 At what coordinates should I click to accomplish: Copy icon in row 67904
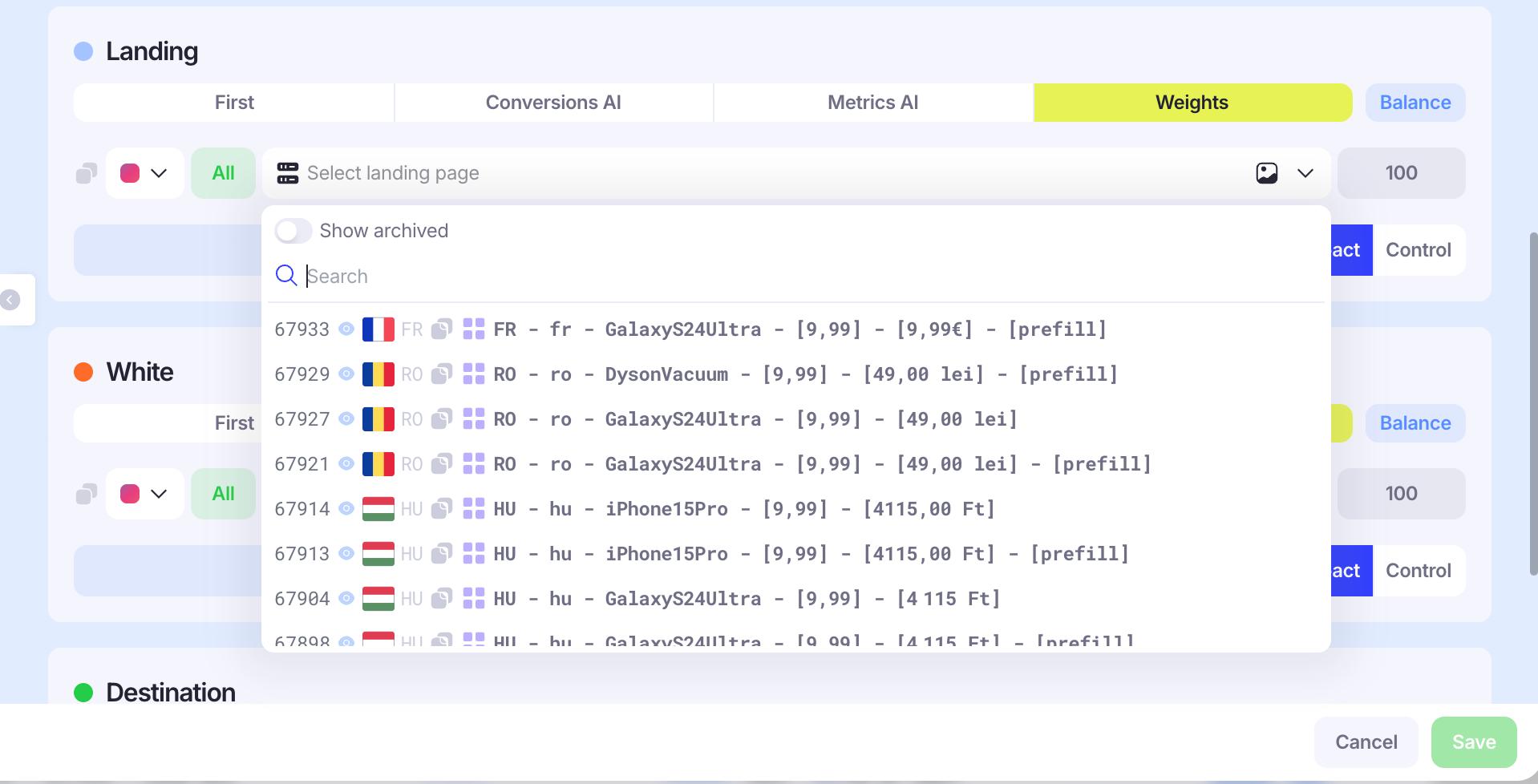click(442, 598)
